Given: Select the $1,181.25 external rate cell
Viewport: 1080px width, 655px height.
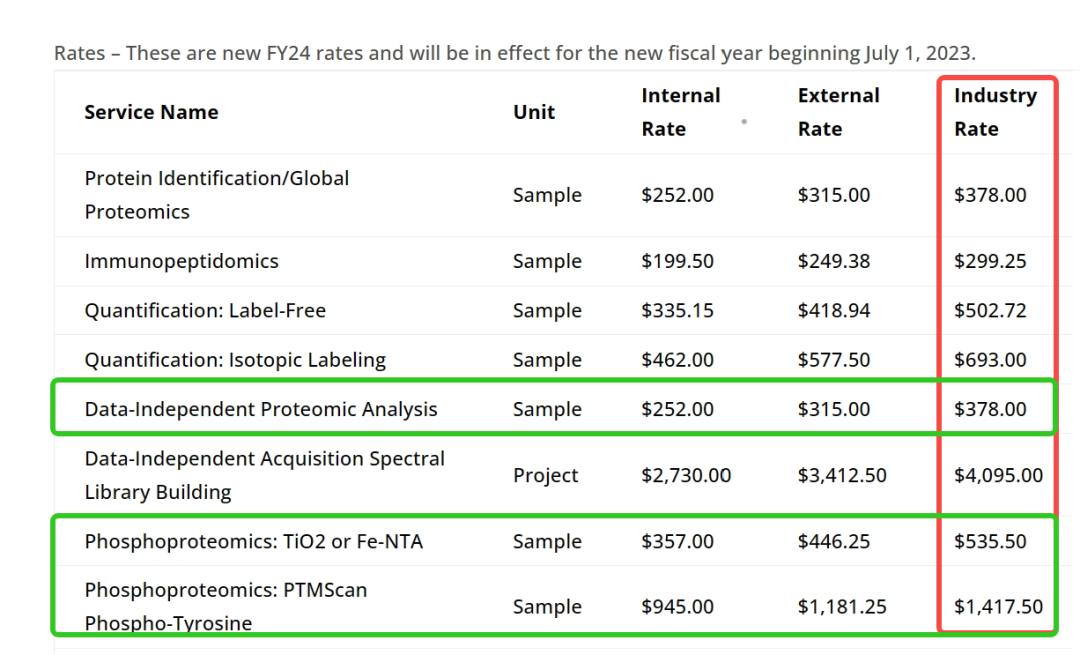Looking at the screenshot, I should click(842, 607).
